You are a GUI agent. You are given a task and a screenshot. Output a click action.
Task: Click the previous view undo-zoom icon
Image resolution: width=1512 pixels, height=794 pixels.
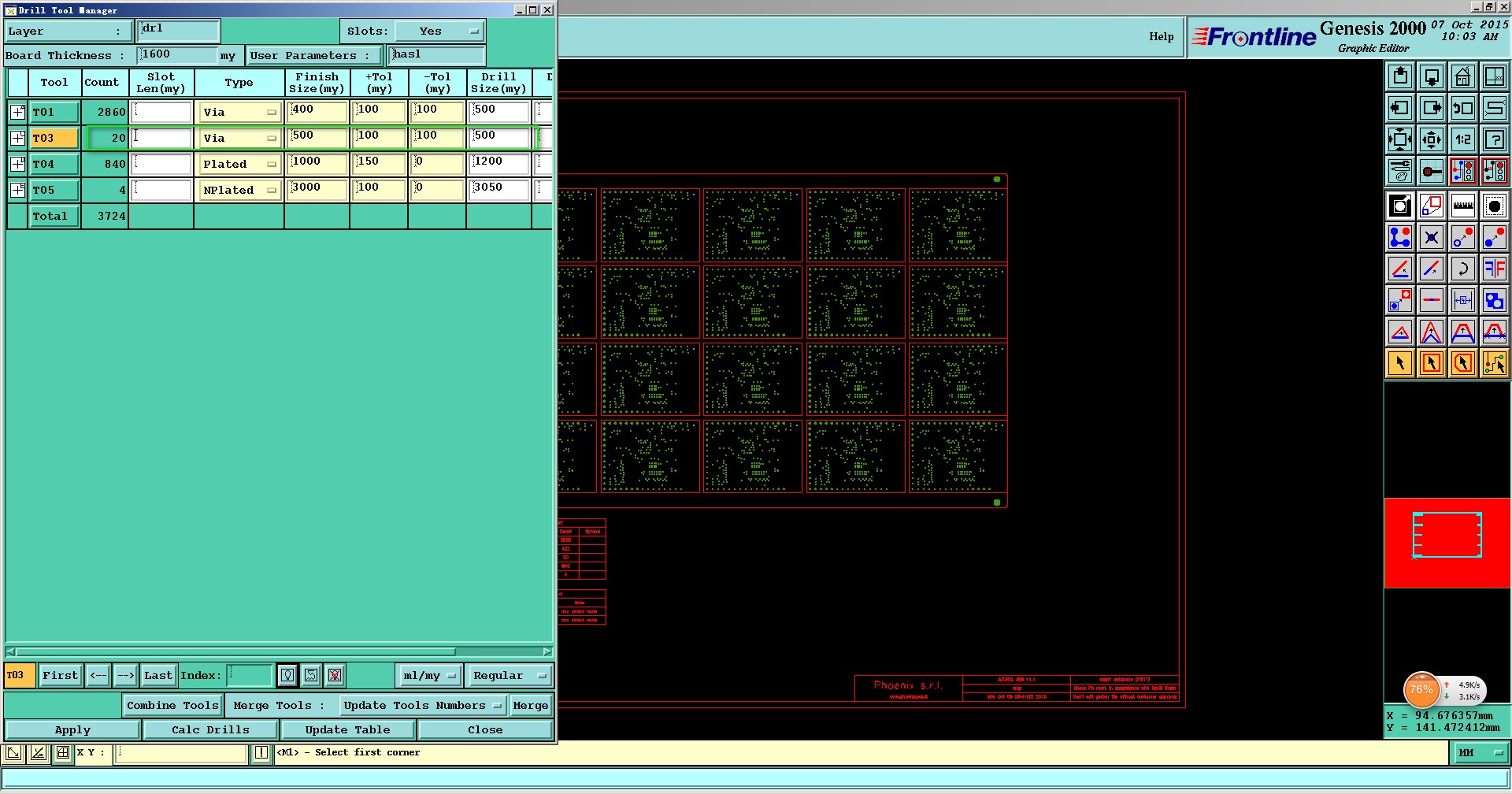(x=1463, y=108)
